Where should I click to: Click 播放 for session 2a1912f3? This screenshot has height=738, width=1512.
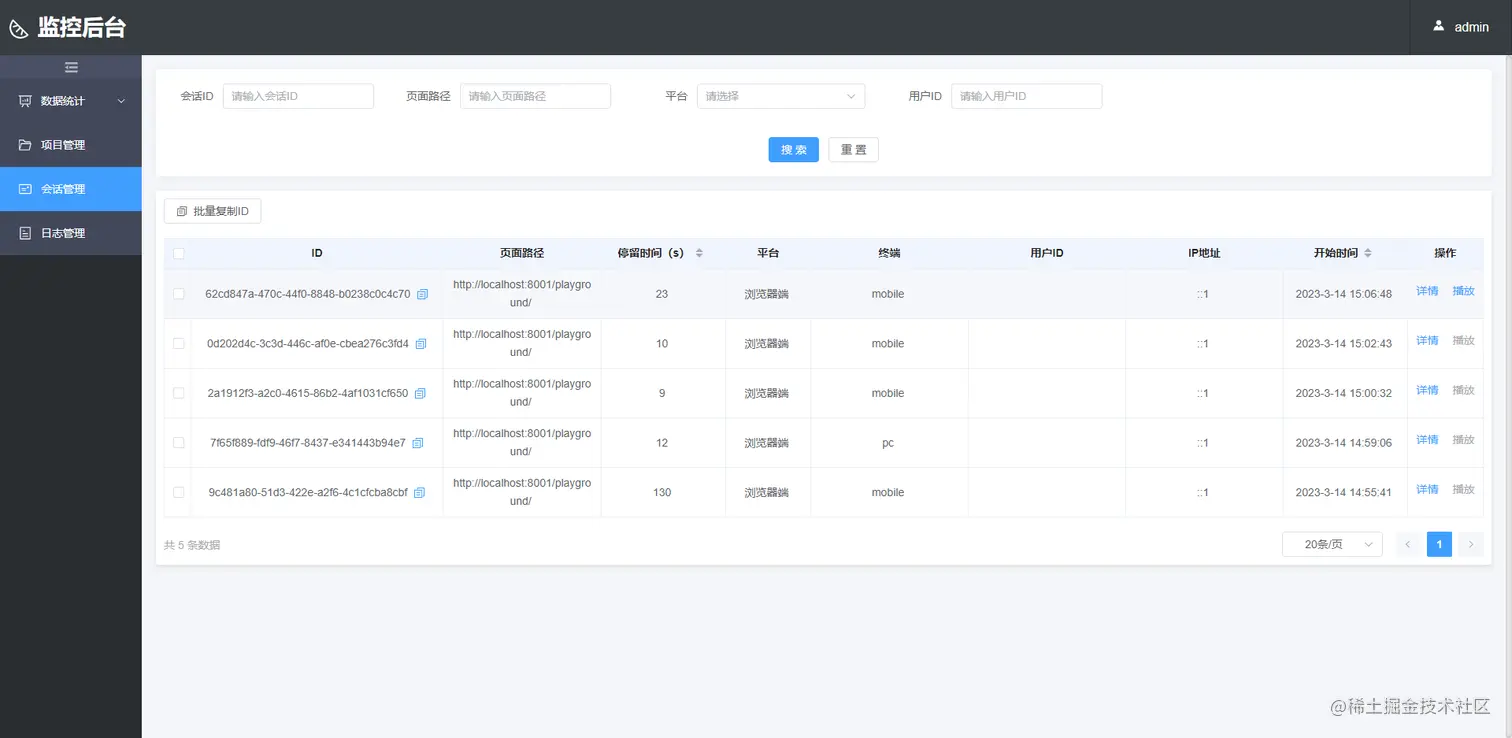[x=1463, y=390]
